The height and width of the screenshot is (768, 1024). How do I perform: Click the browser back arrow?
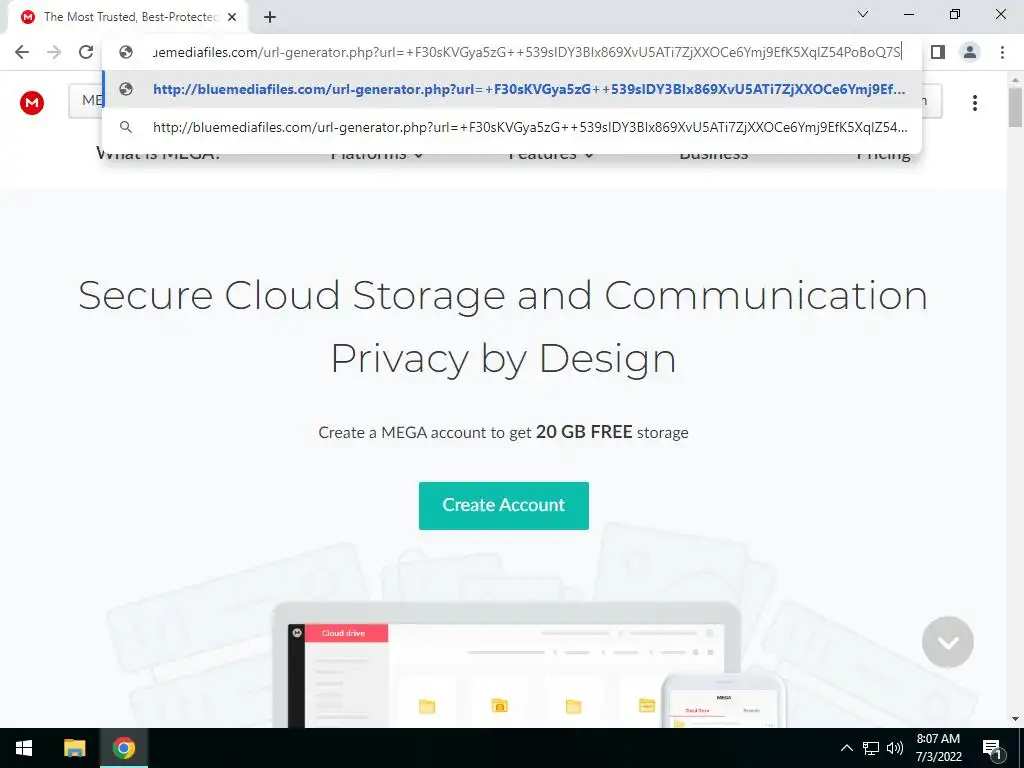coord(22,52)
